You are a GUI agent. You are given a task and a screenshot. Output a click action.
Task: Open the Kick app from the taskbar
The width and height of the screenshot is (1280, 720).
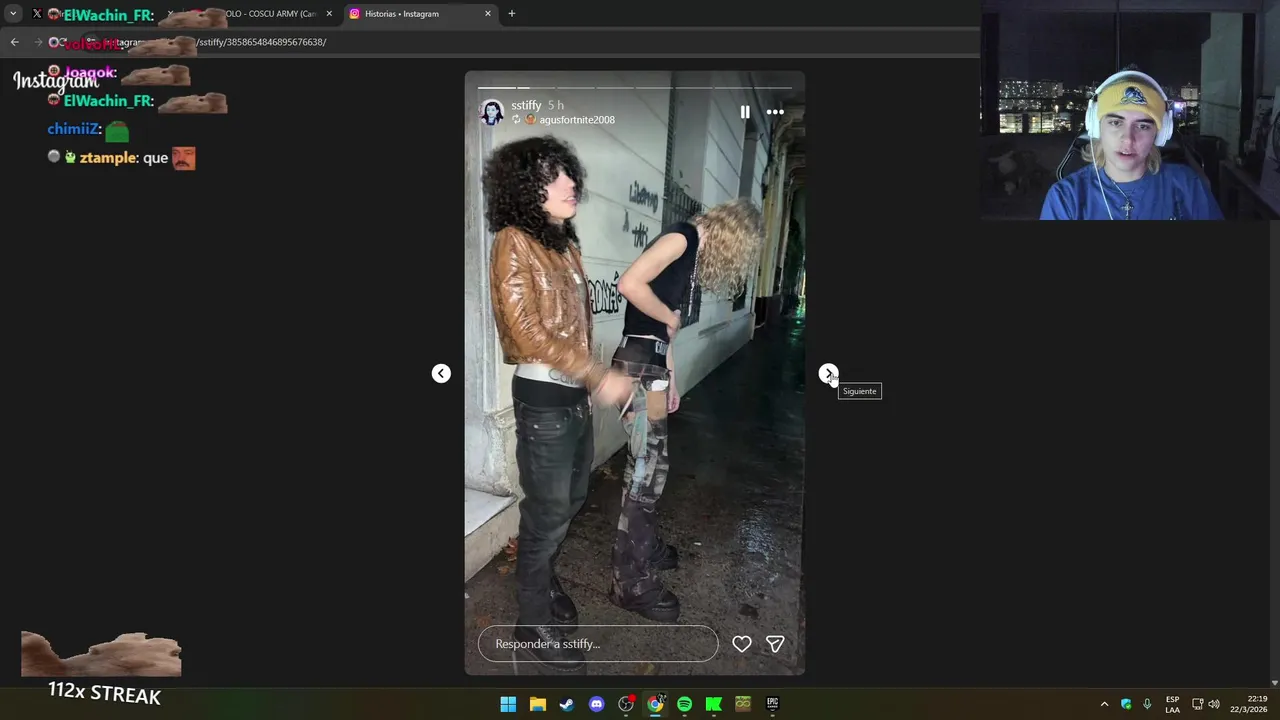click(714, 704)
